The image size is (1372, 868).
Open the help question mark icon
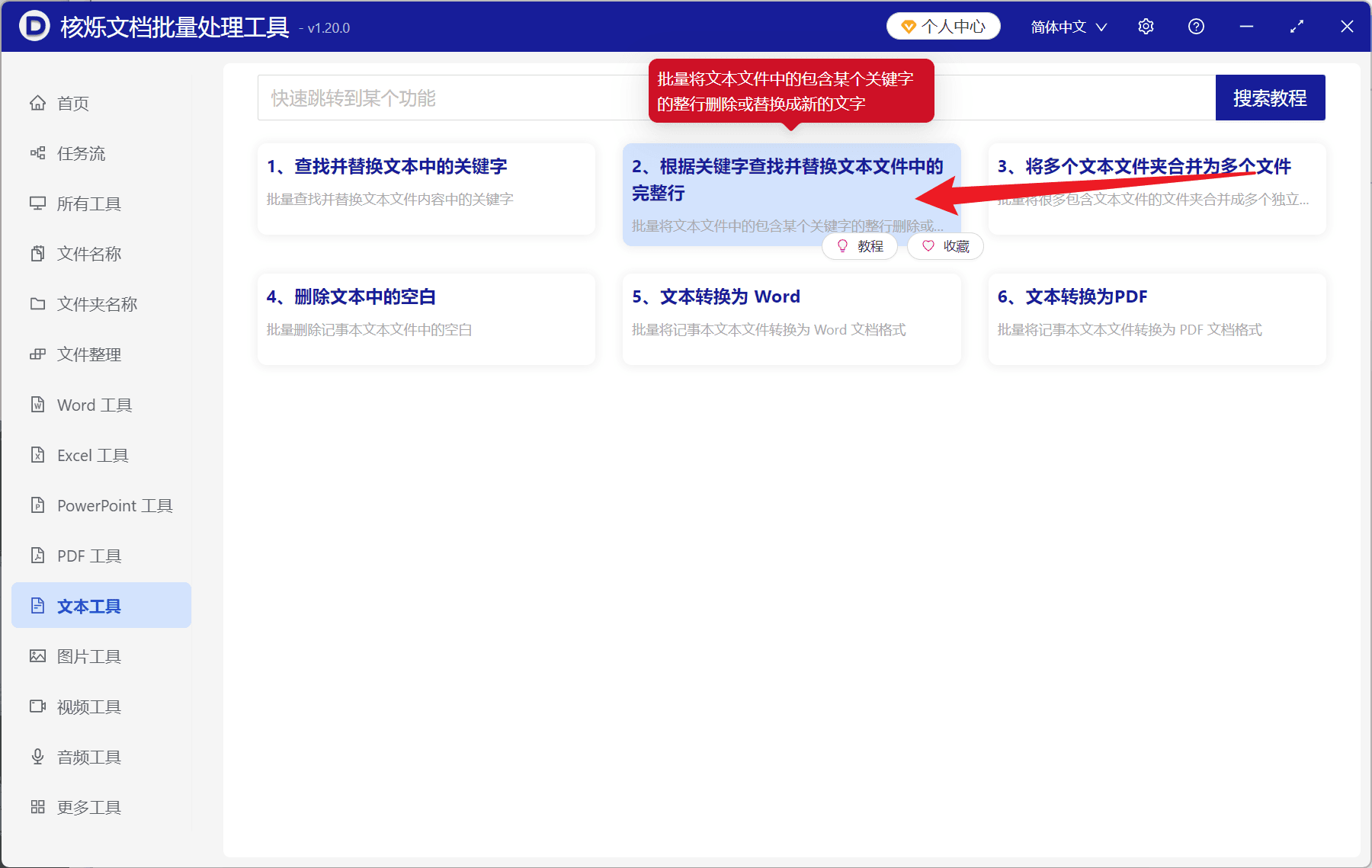(1195, 26)
